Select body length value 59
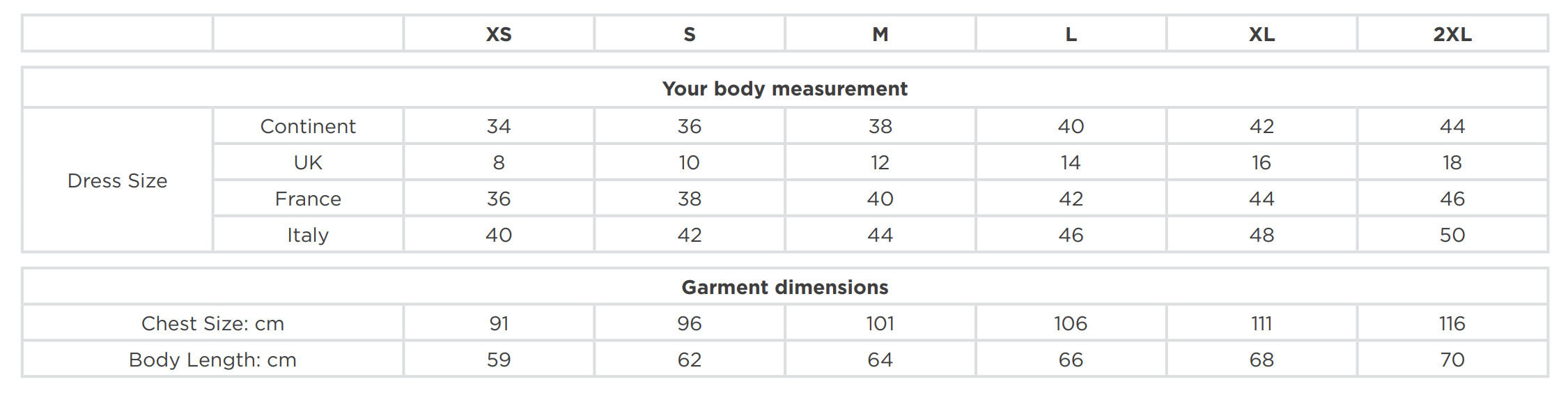 (x=499, y=360)
